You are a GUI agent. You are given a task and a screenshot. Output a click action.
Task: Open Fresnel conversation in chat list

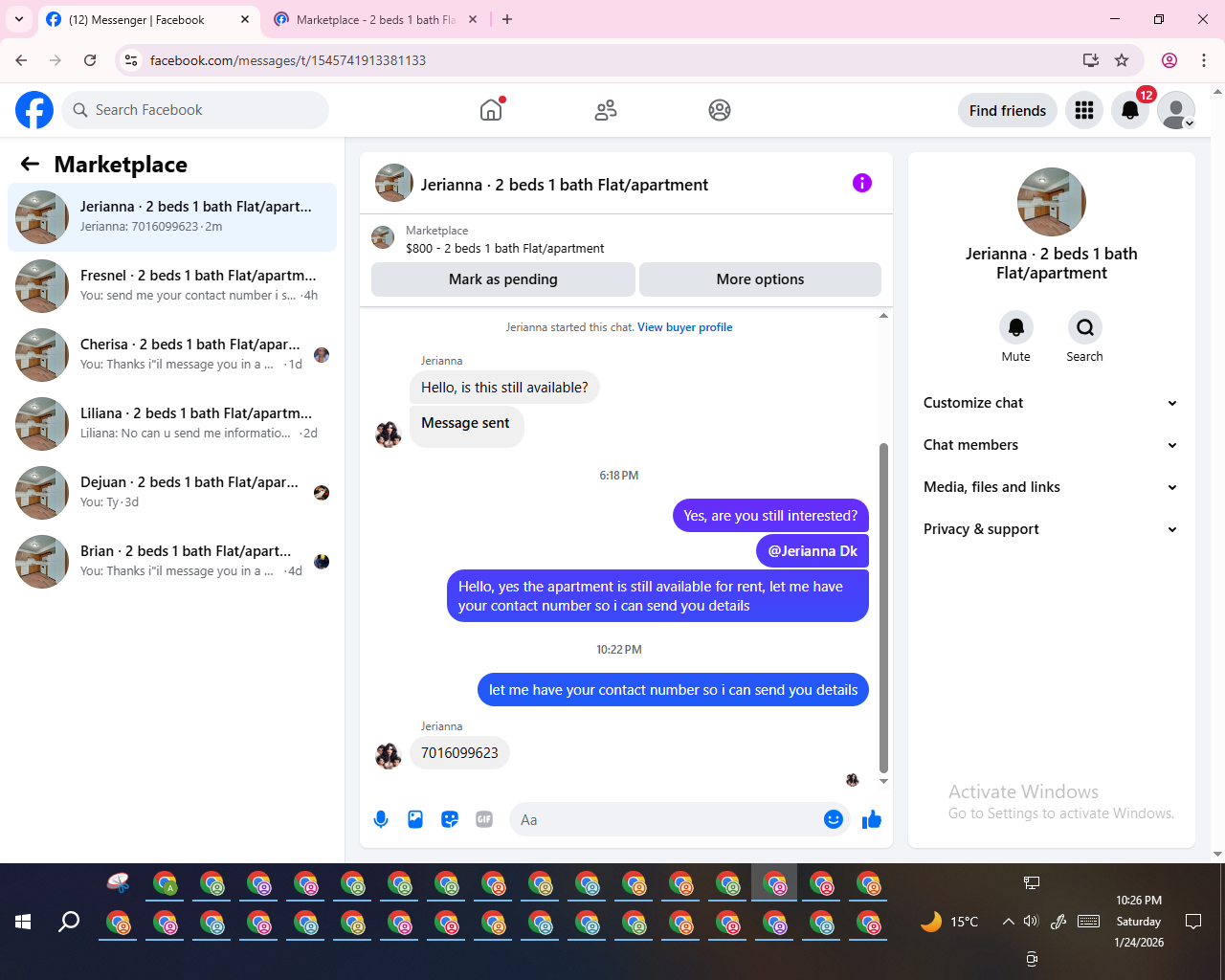(172, 286)
